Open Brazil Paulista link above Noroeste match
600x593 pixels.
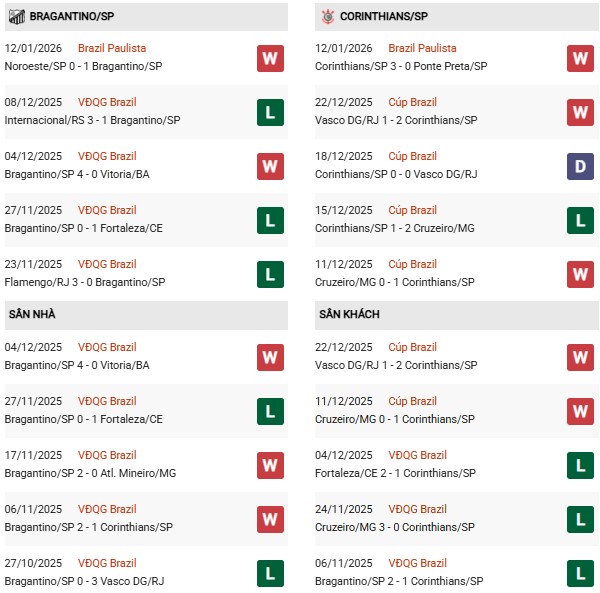point(113,48)
